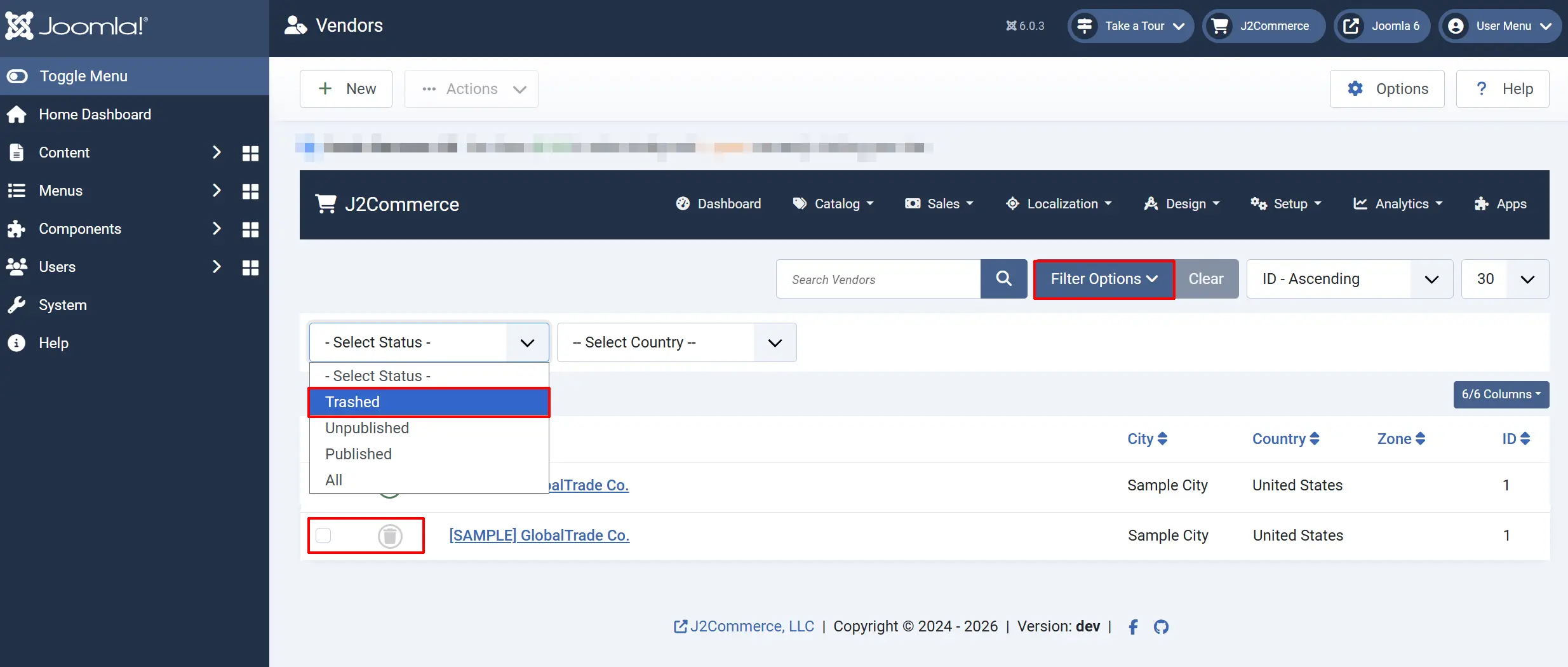
Task: Open the Actions dropdown
Action: (x=471, y=89)
